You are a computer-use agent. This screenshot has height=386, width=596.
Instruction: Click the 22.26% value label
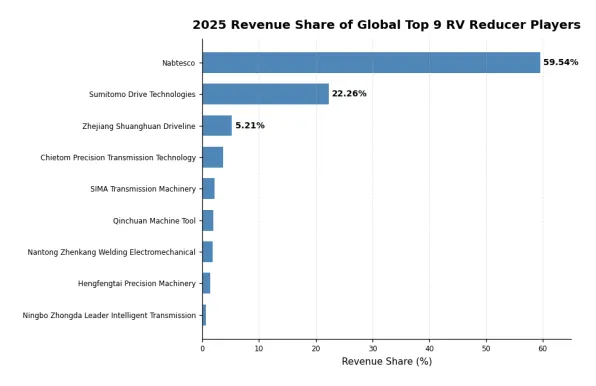coord(349,94)
